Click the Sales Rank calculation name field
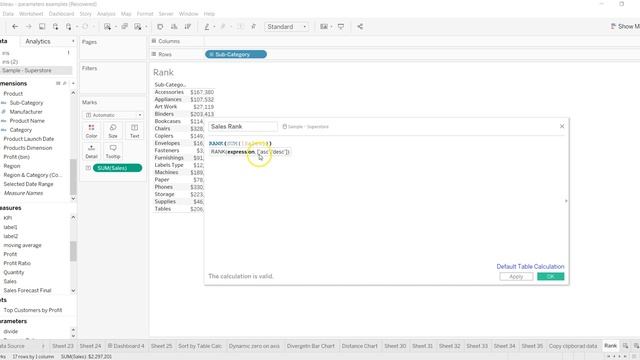The width and height of the screenshot is (640, 360). (x=242, y=127)
